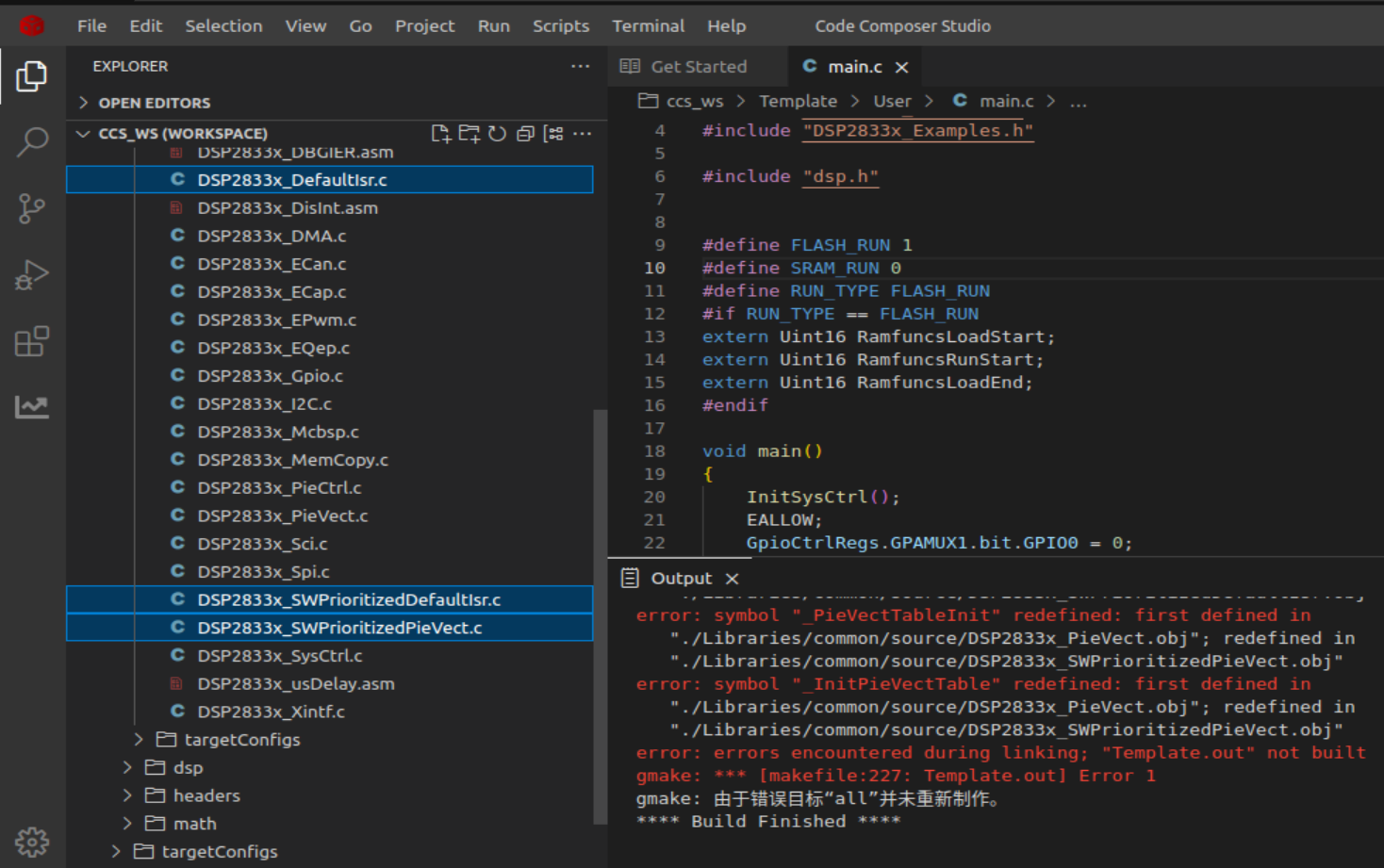Open the Search view in activity bar
1384x868 pixels.
(x=32, y=142)
